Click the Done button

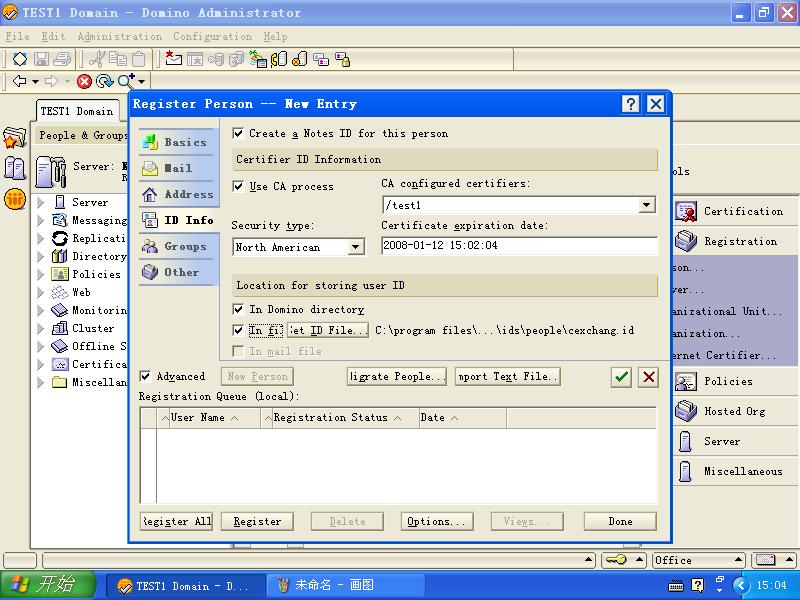pos(620,521)
